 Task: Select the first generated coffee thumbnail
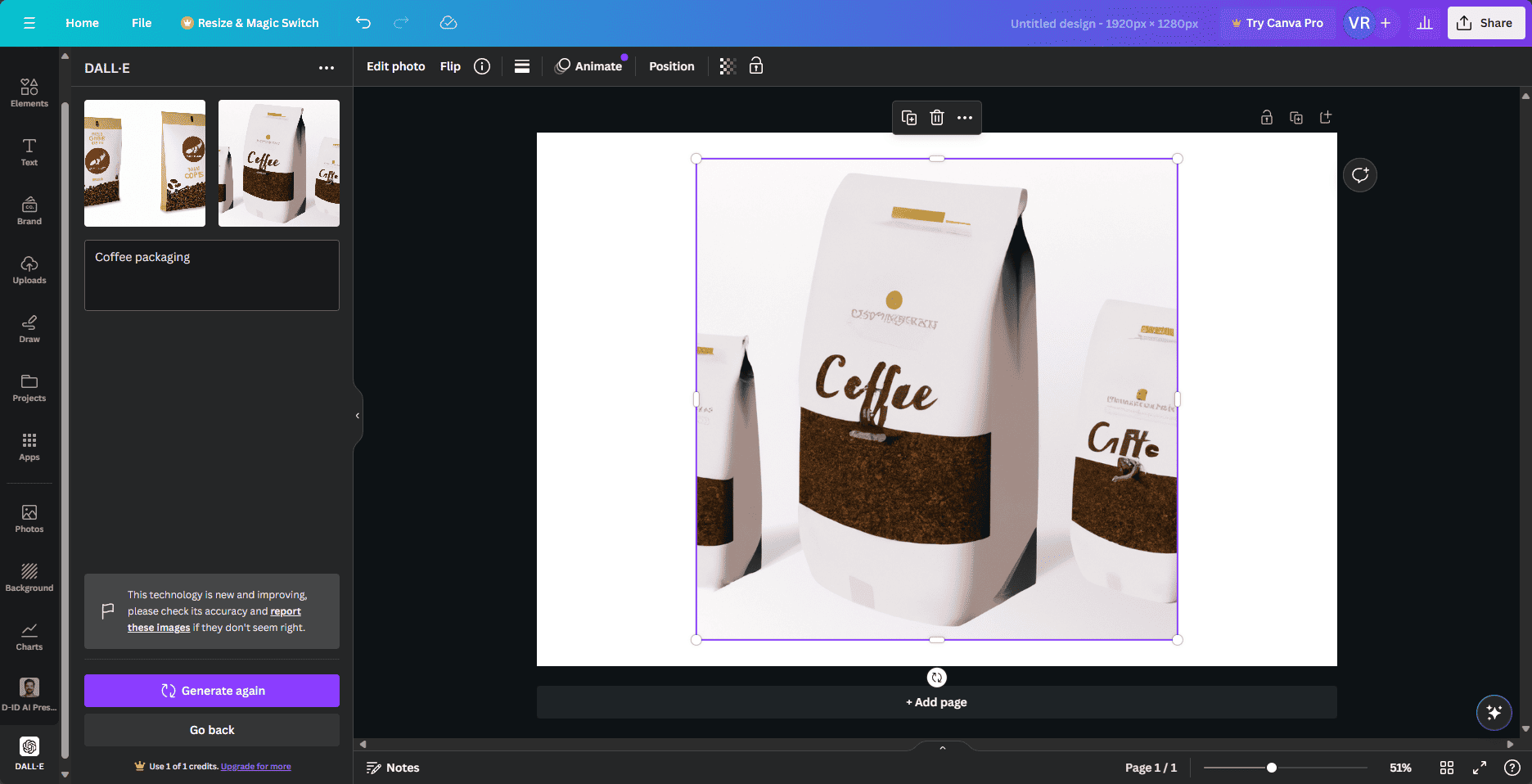pyautogui.click(x=145, y=163)
